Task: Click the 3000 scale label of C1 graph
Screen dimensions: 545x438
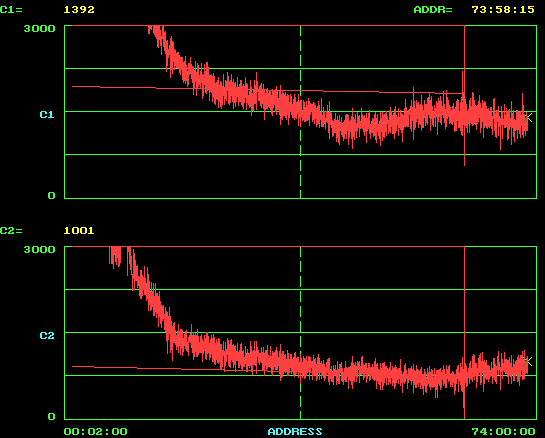Action: (x=40, y=29)
